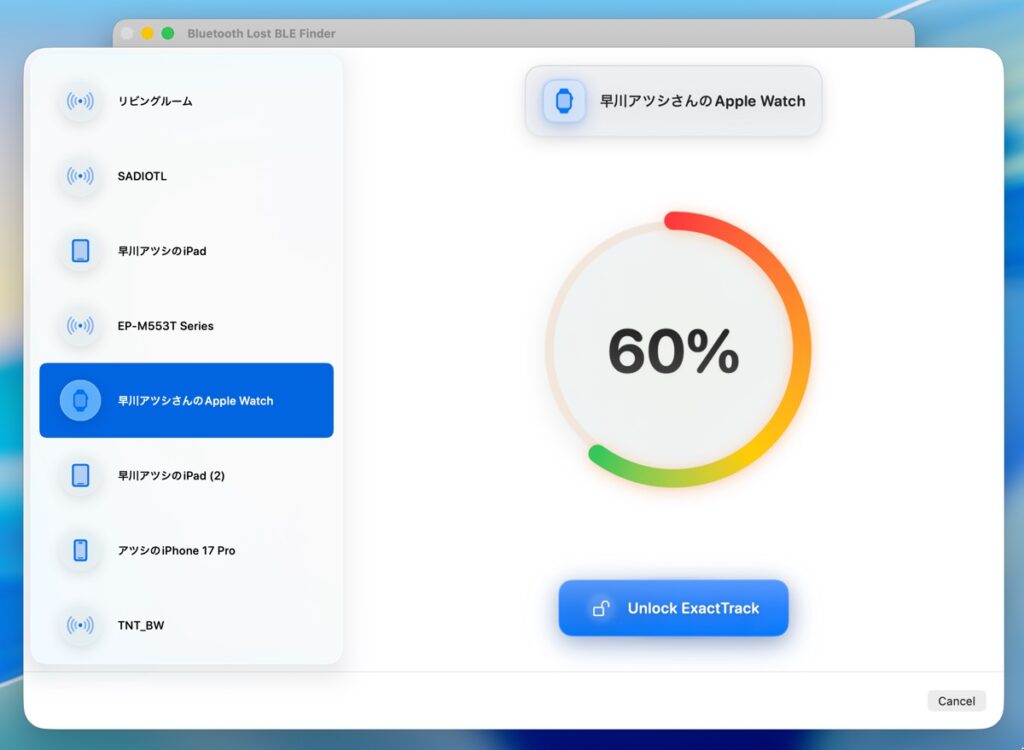This screenshot has height=750, width=1024.
Task: Click the Cancel button
Action: pyautogui.click(x=956, y=701)
